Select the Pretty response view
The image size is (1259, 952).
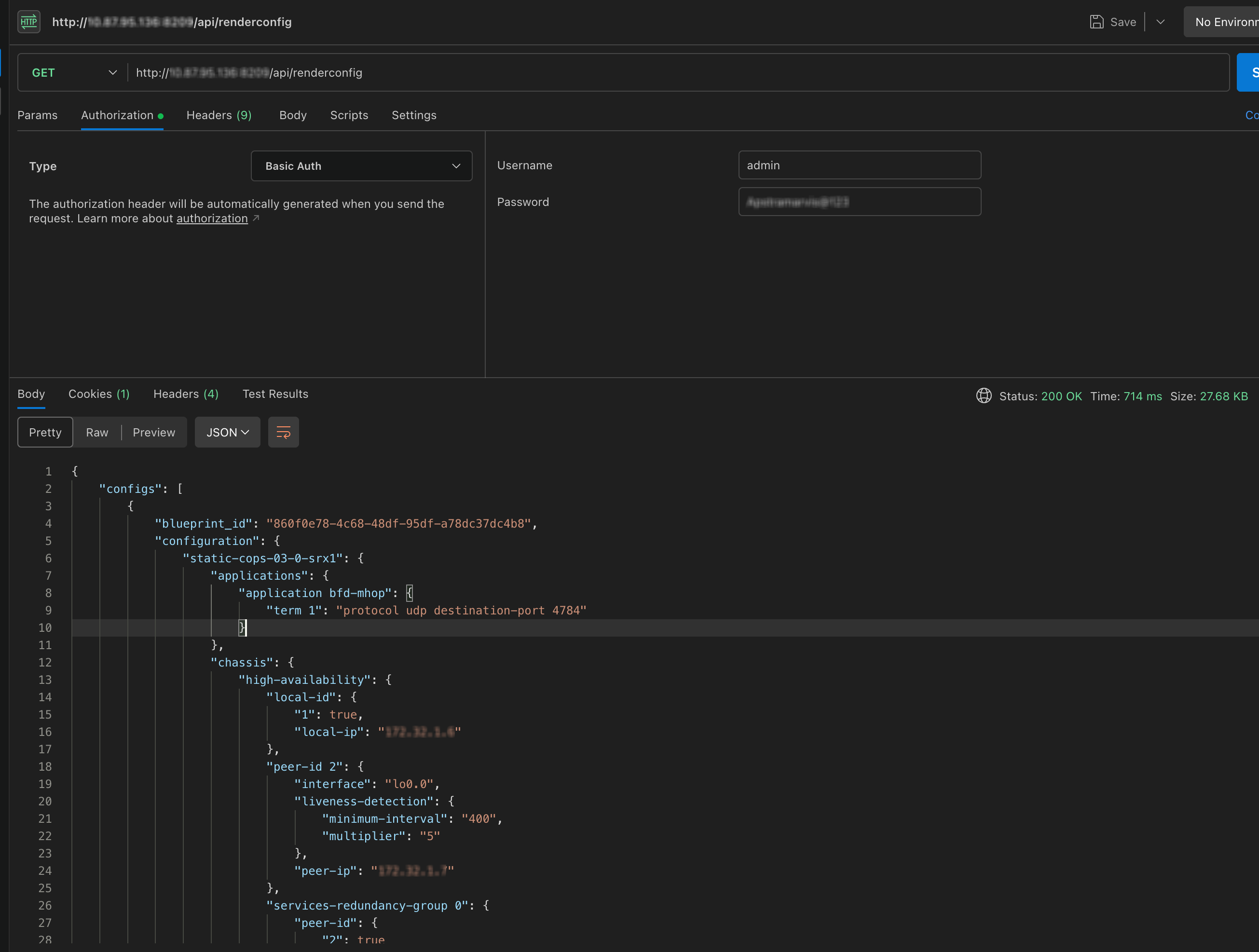pyautogui.click(x=44, y=432)
